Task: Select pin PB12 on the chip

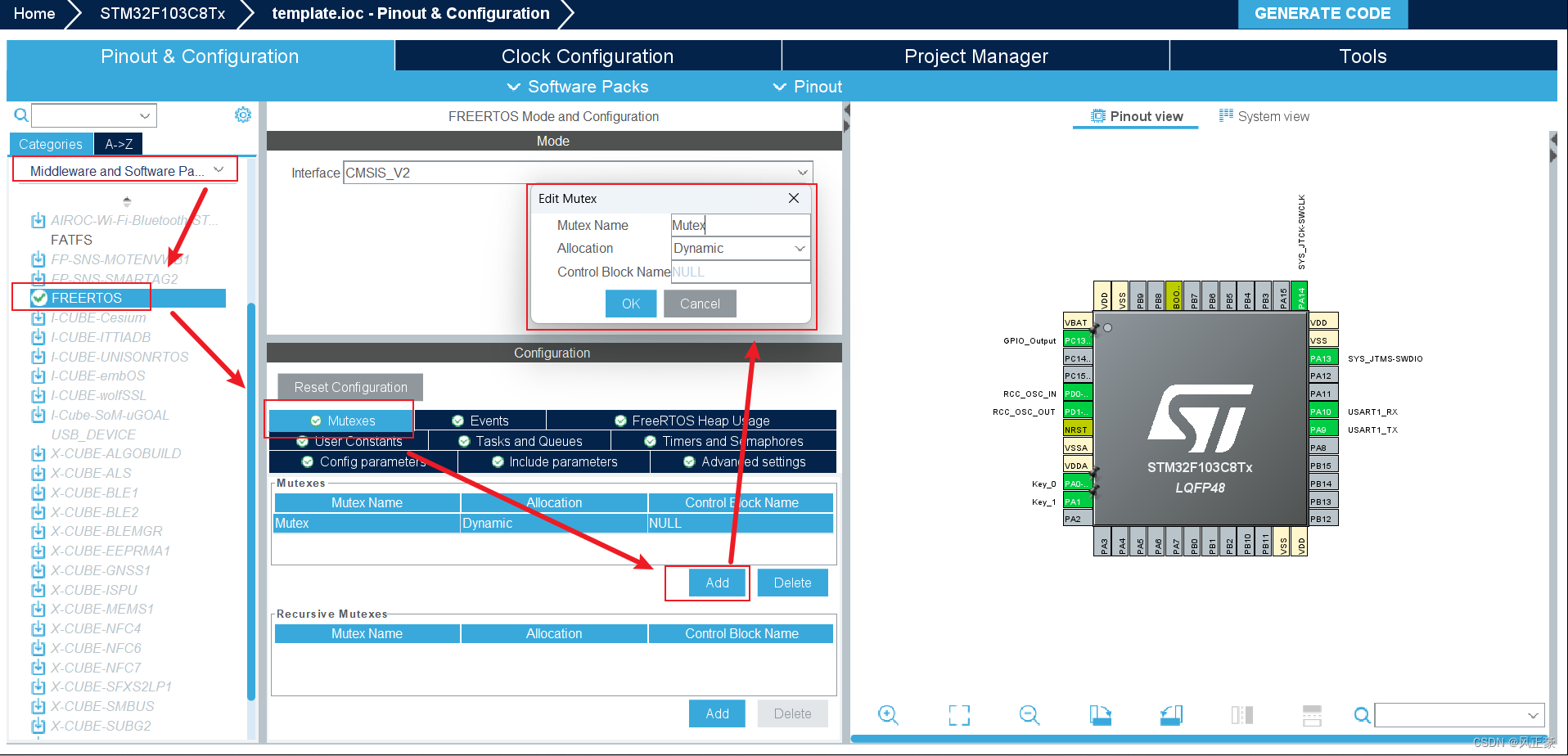Action: 1323,519
